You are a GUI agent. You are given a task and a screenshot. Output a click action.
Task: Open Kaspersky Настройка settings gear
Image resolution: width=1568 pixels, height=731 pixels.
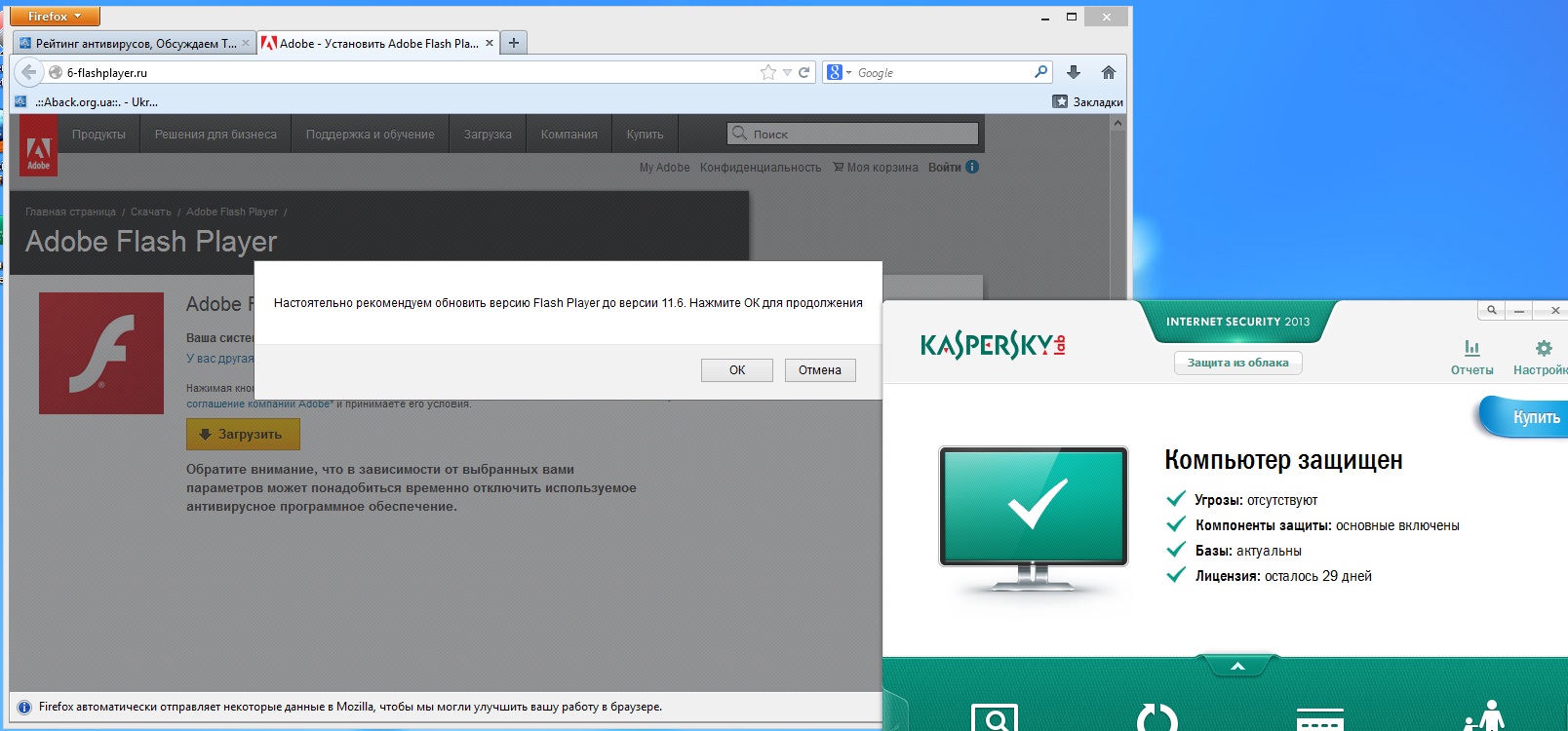pyautogui.click(x=1541, y=358)
